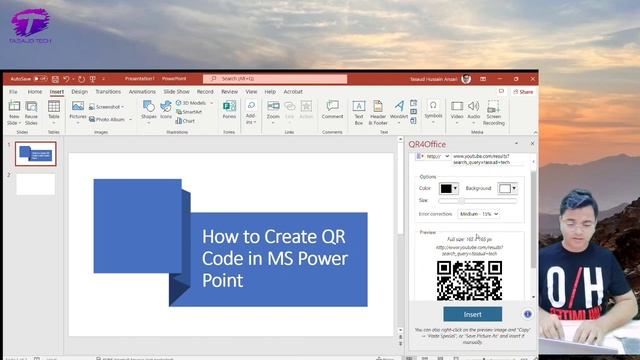The width and height of the screenshot is (640, 360).
Task: Click the Size slider in QR4Office
Action: coord(478,201)
